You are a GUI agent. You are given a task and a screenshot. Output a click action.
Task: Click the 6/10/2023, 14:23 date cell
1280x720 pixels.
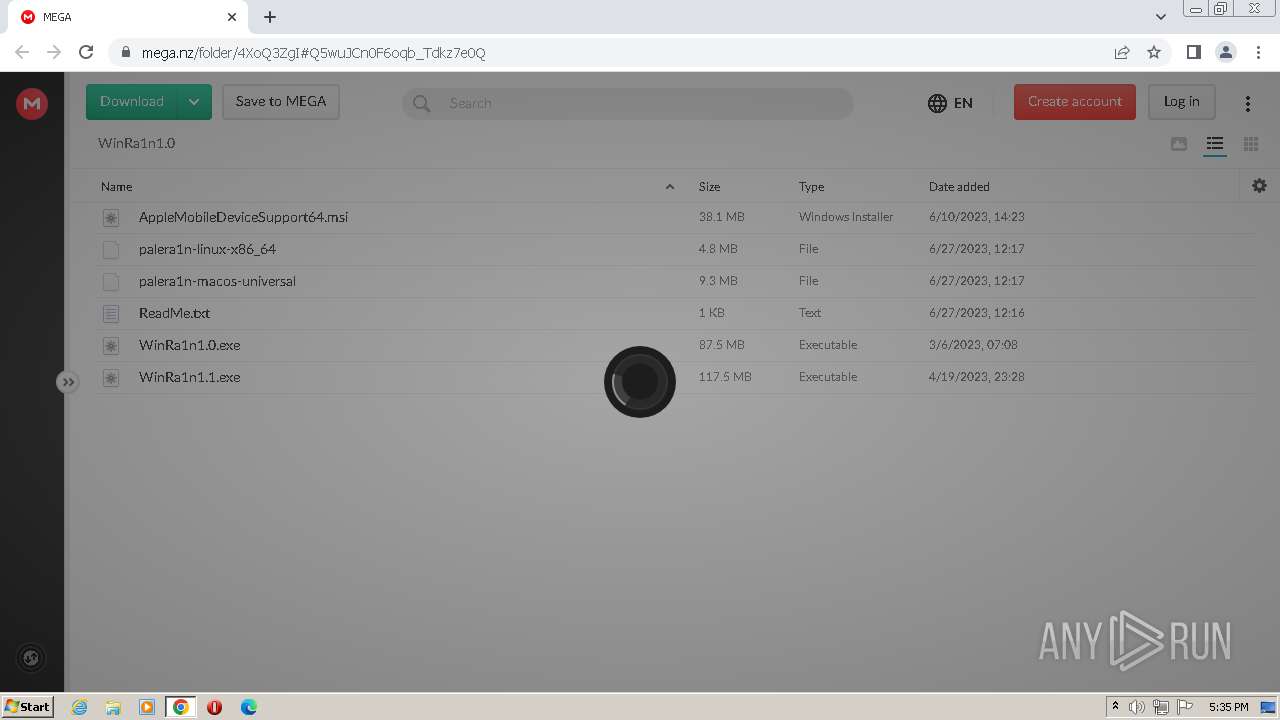[977, 217]
